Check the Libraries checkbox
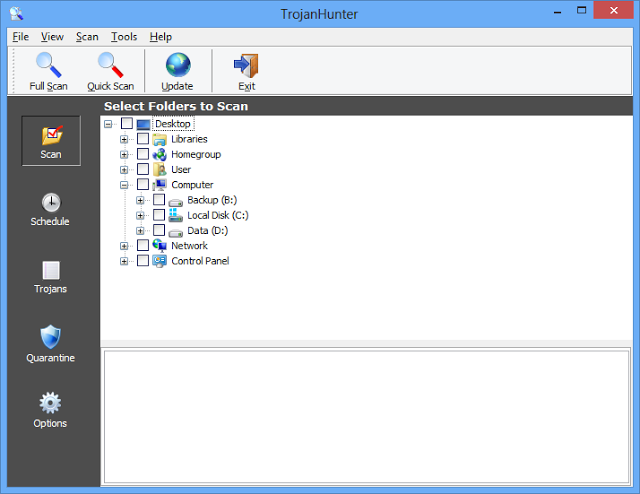This screenshot has height=494, width=640. pos(143,139)
